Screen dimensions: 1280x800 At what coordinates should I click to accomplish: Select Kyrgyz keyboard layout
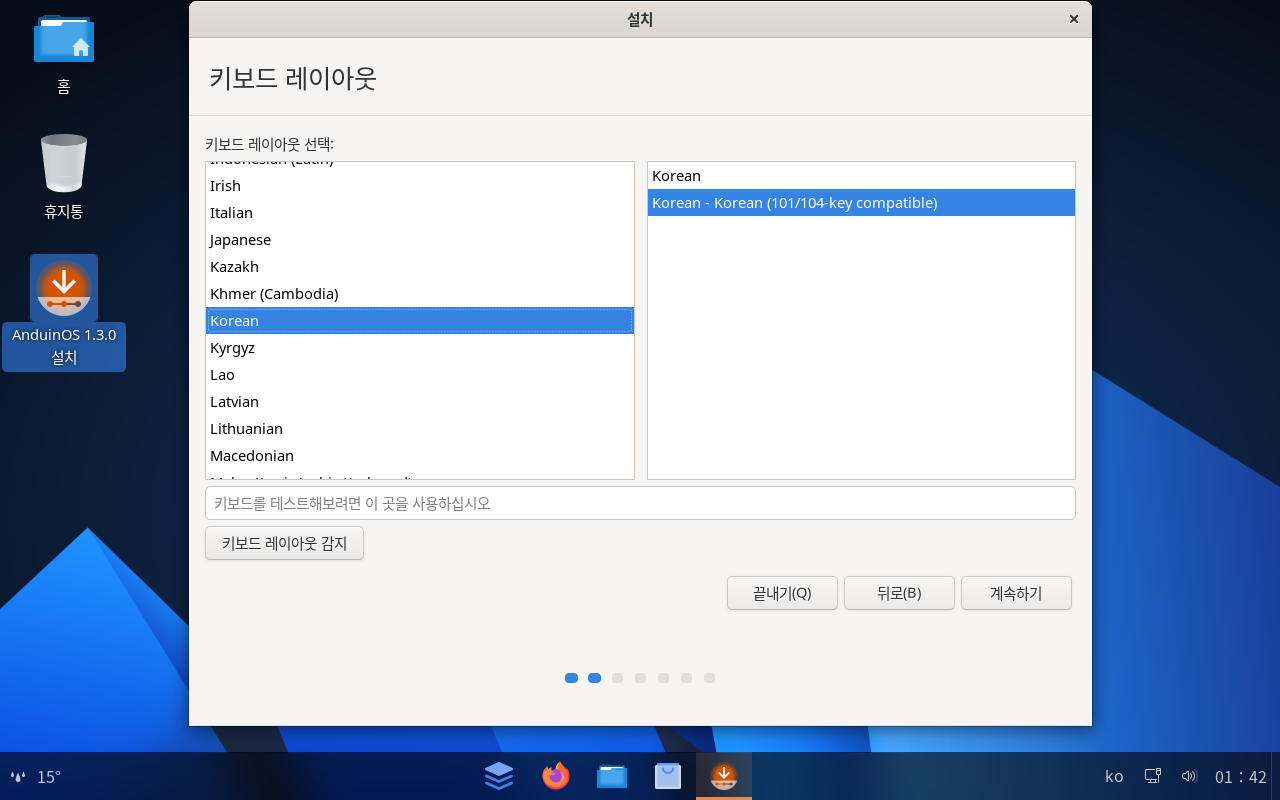point(420,348)
